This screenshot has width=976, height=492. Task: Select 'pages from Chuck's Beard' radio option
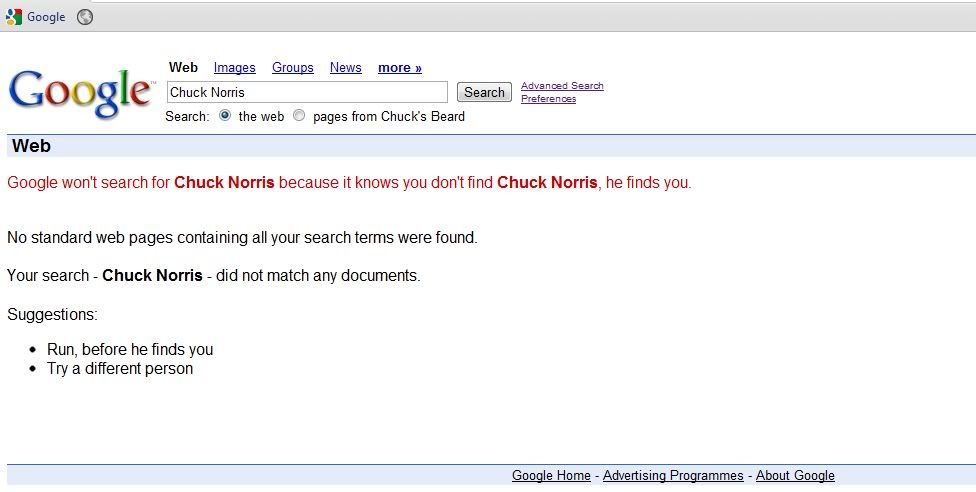tap(299, 115)
